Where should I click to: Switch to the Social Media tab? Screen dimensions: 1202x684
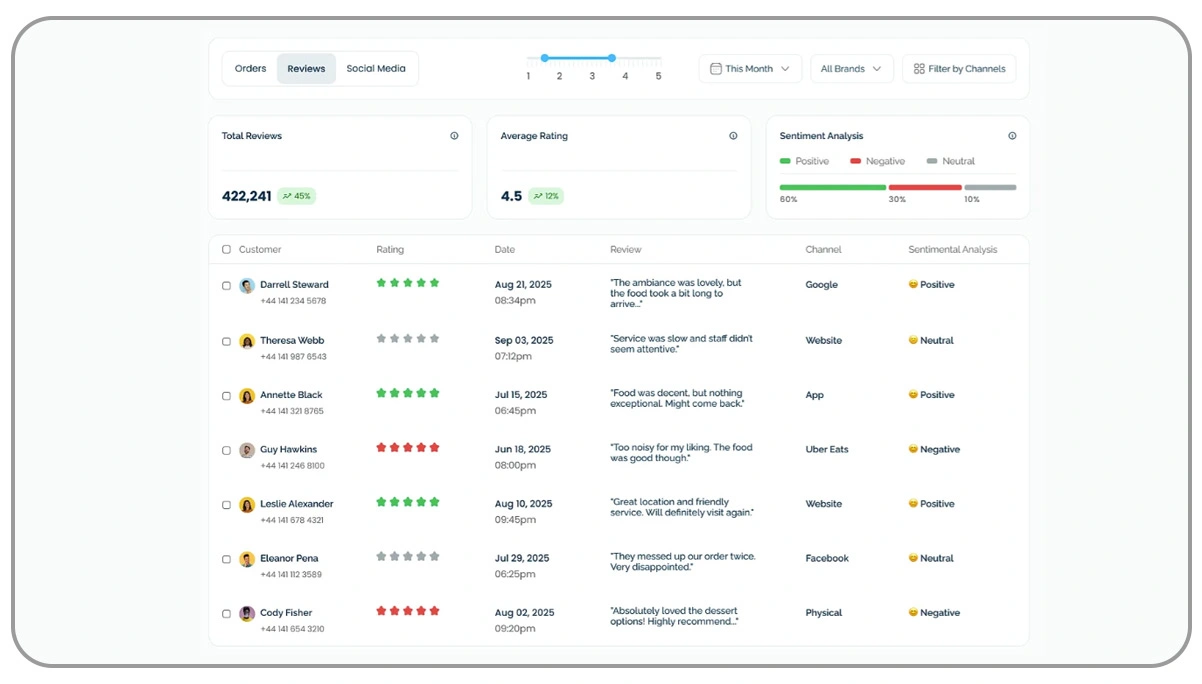click(377, 68)
